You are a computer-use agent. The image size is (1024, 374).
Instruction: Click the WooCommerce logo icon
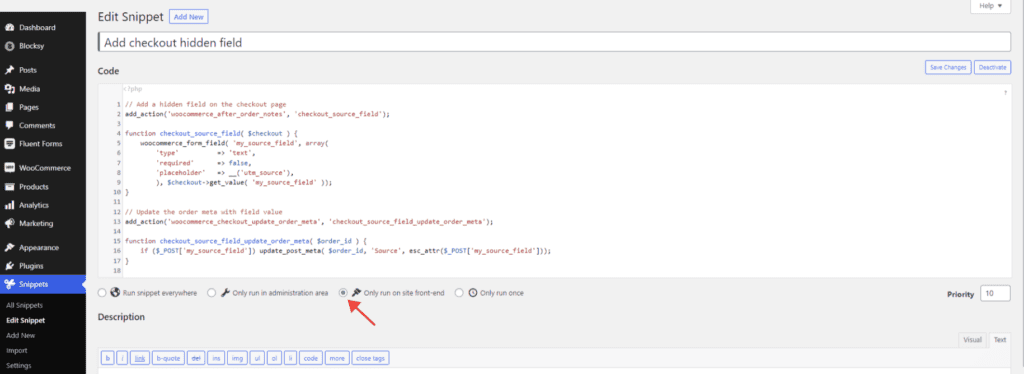tap(10, 168)
